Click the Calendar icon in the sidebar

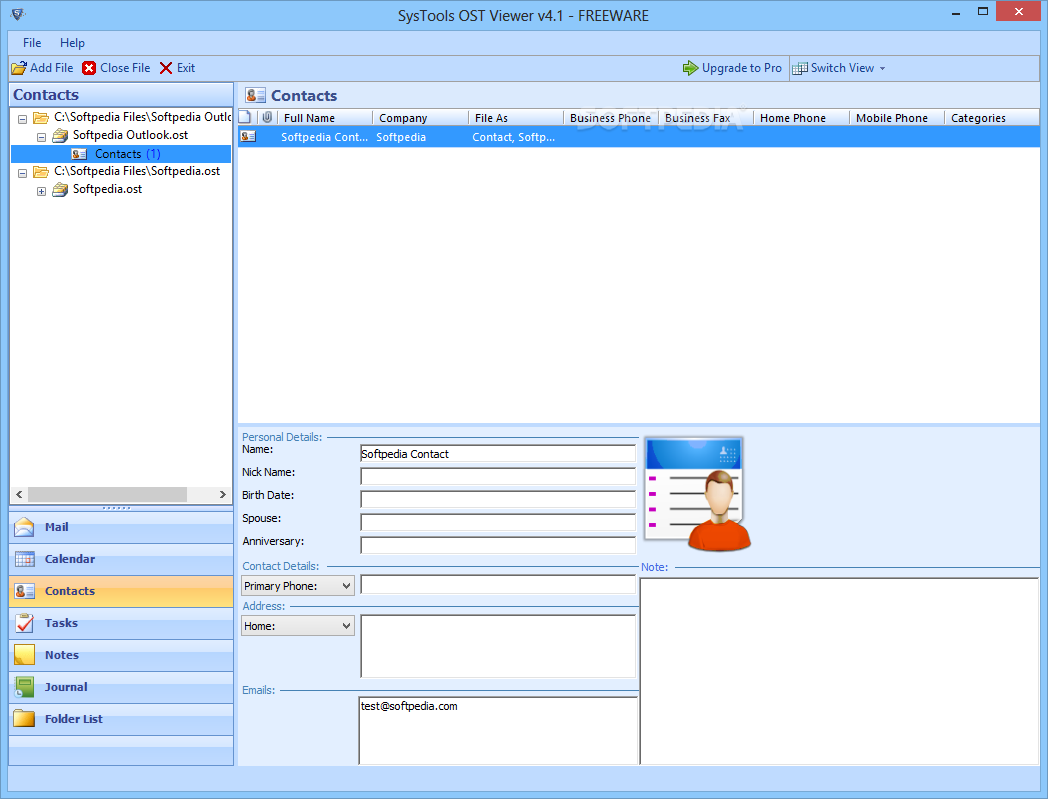[24, 559]
